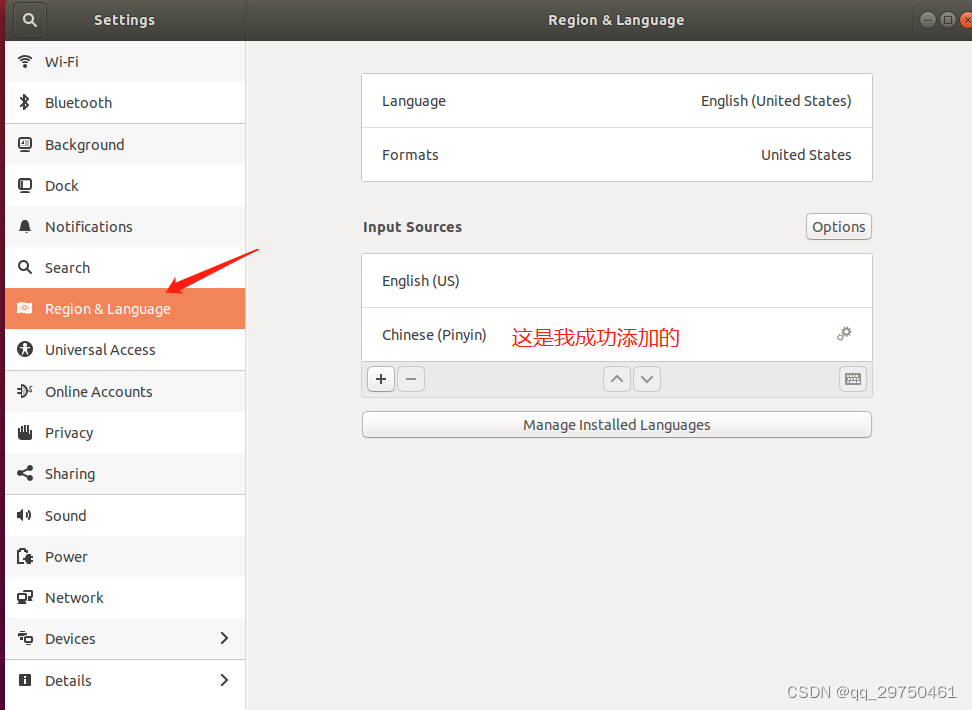
Task: Show keyboard layout preview icon
Action: tap(853, 379)
